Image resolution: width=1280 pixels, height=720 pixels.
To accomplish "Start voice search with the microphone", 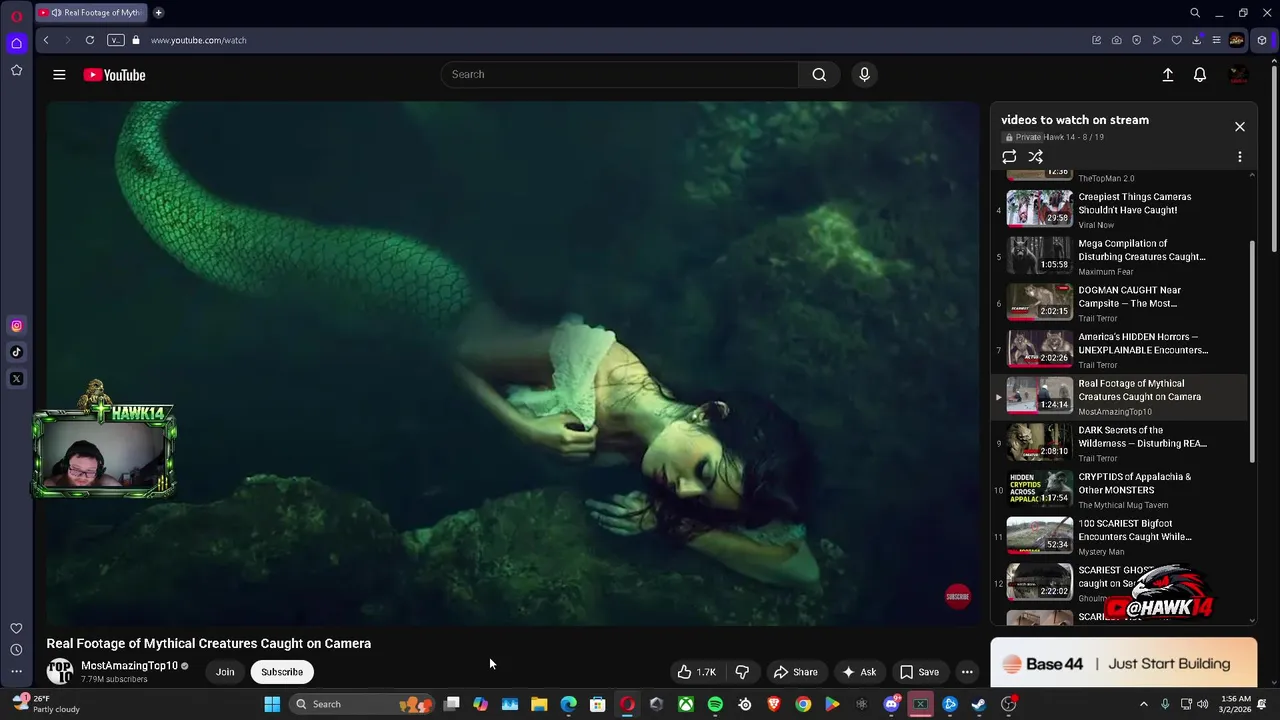I will click(x=865, y=74).
